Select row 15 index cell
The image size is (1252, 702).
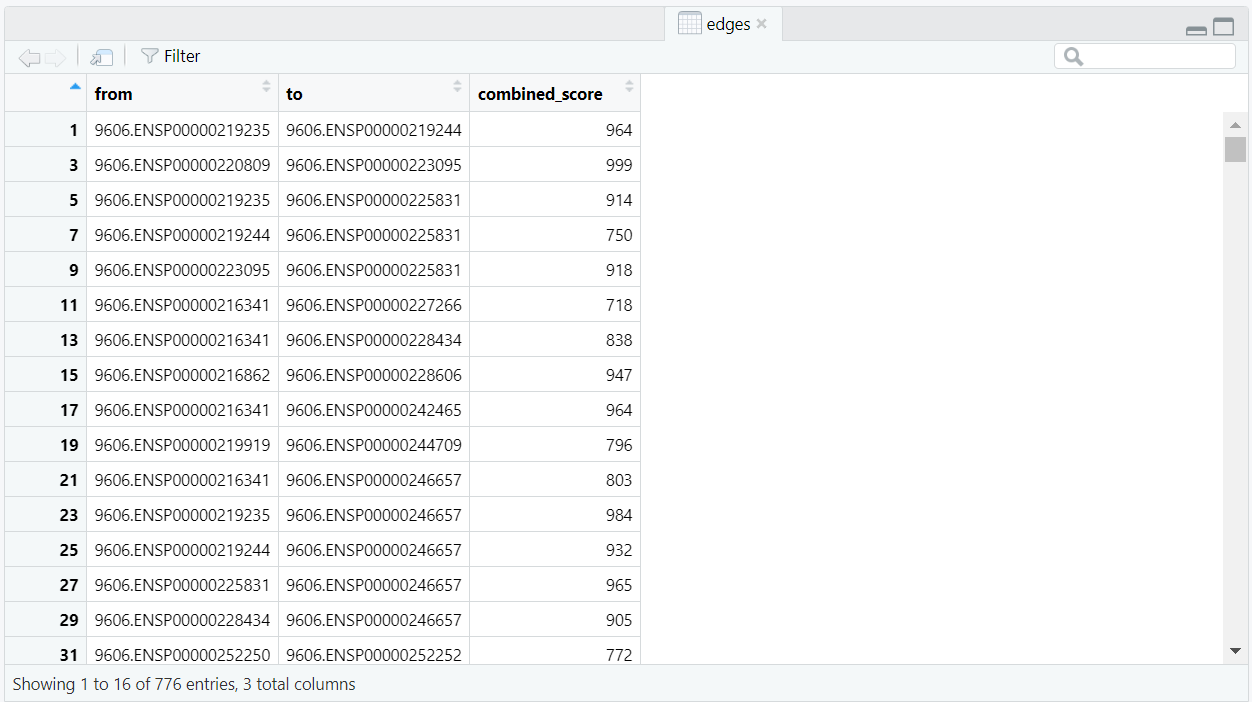tap(46, 375)
